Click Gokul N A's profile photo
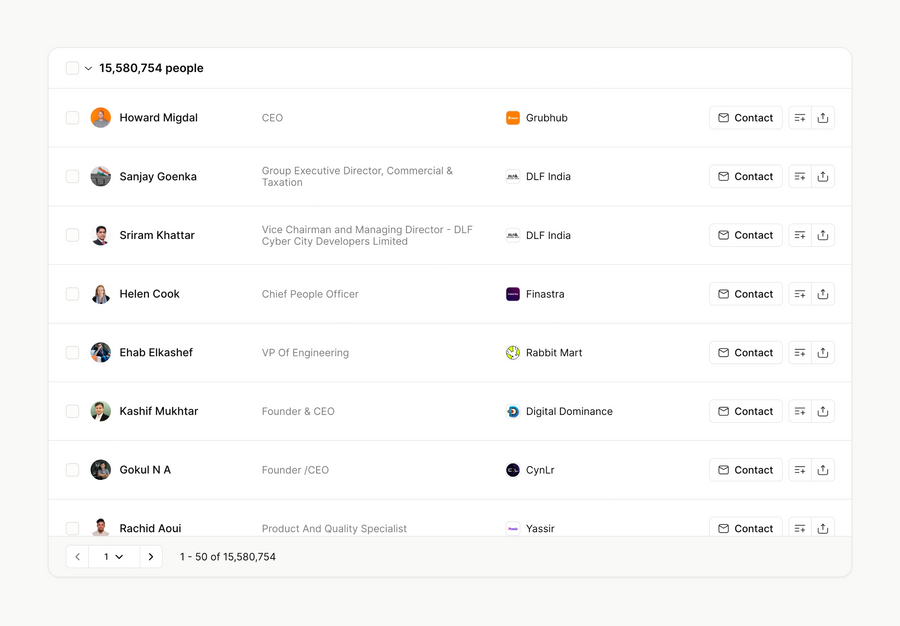This screenshot has height=626, width=900. point(100,469)
